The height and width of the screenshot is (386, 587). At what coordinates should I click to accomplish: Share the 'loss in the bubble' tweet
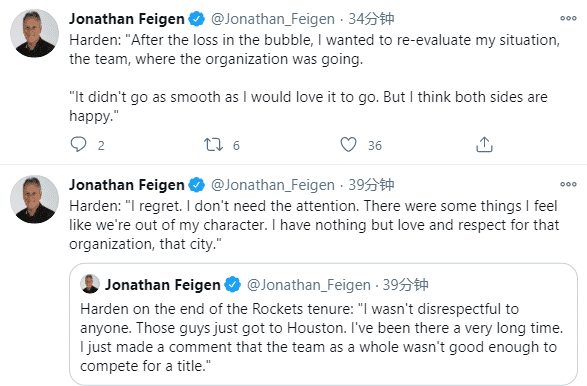[484, 145]
